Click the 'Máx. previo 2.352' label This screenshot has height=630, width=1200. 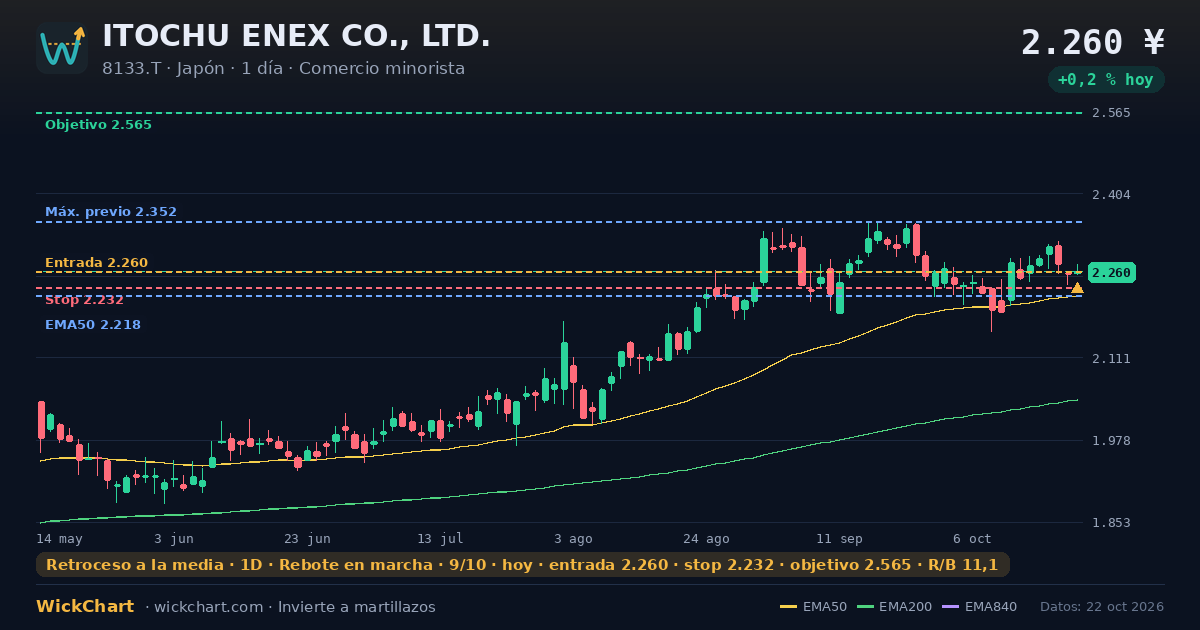pyautogui.click(x=111, y=212)
